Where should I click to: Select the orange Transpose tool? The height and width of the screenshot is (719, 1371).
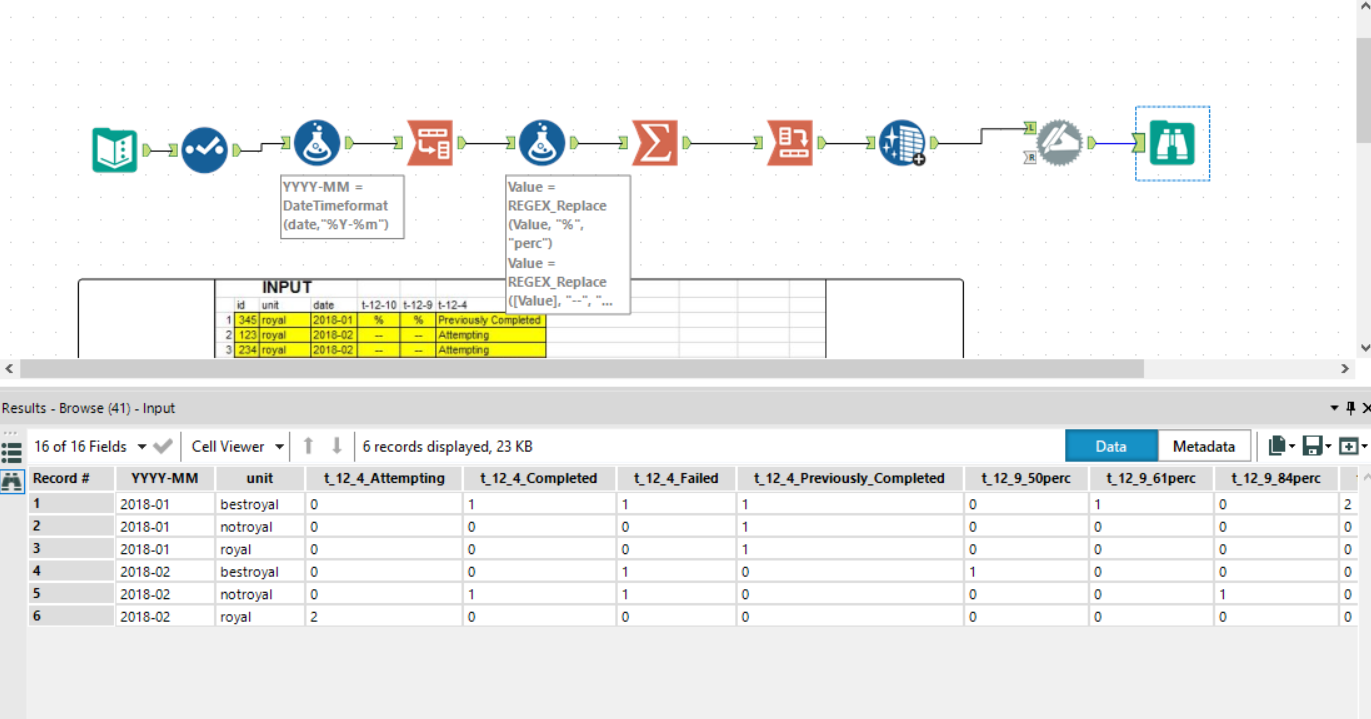click(428, 143)
